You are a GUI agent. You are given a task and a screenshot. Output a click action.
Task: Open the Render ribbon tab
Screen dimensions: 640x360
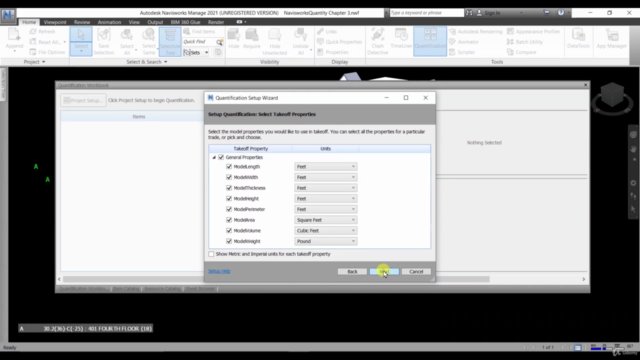point(216,22)
